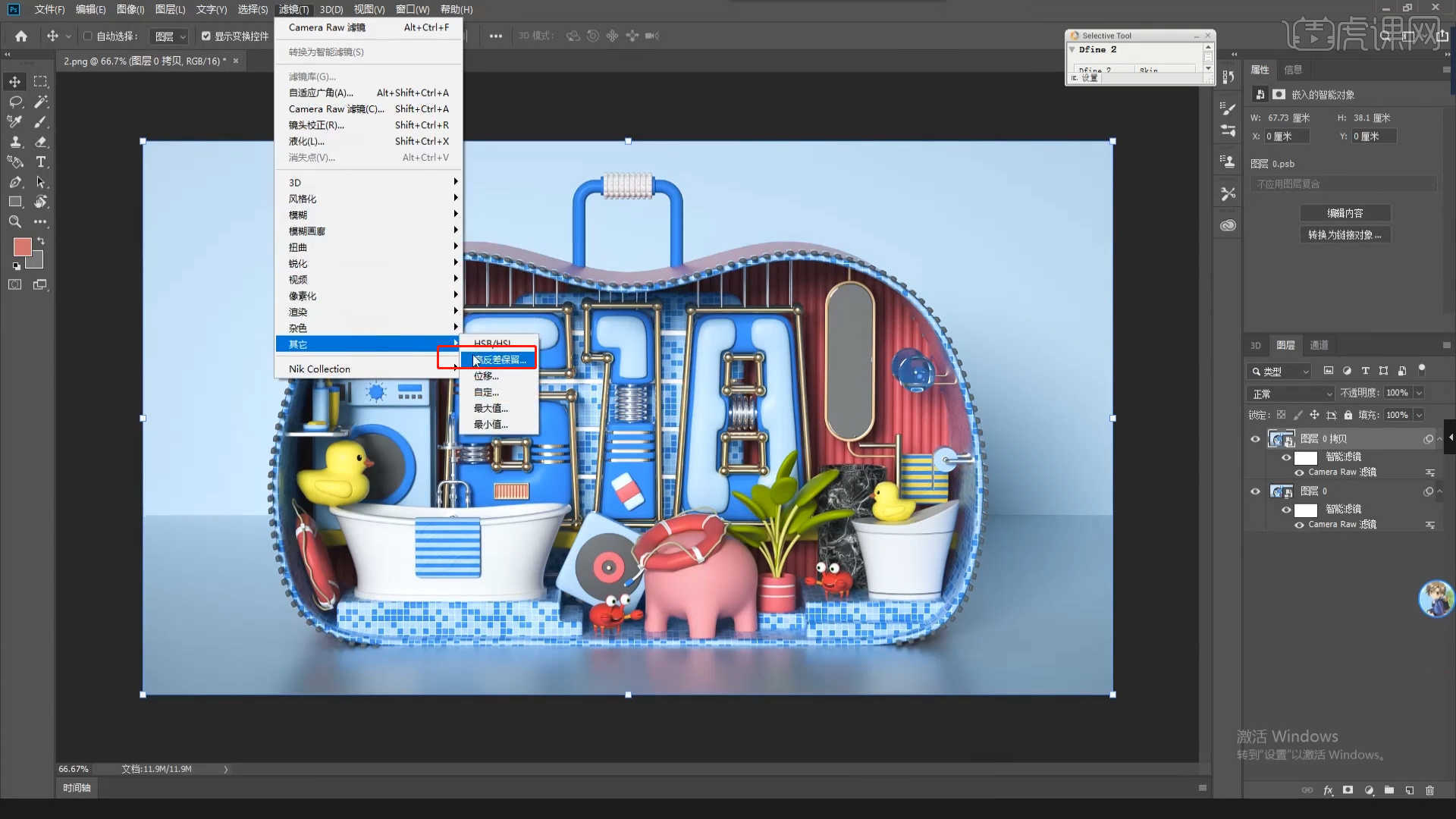Switch to the 通道 tab
Viewport: 1456px width, 819px height.
[1319, 345]
